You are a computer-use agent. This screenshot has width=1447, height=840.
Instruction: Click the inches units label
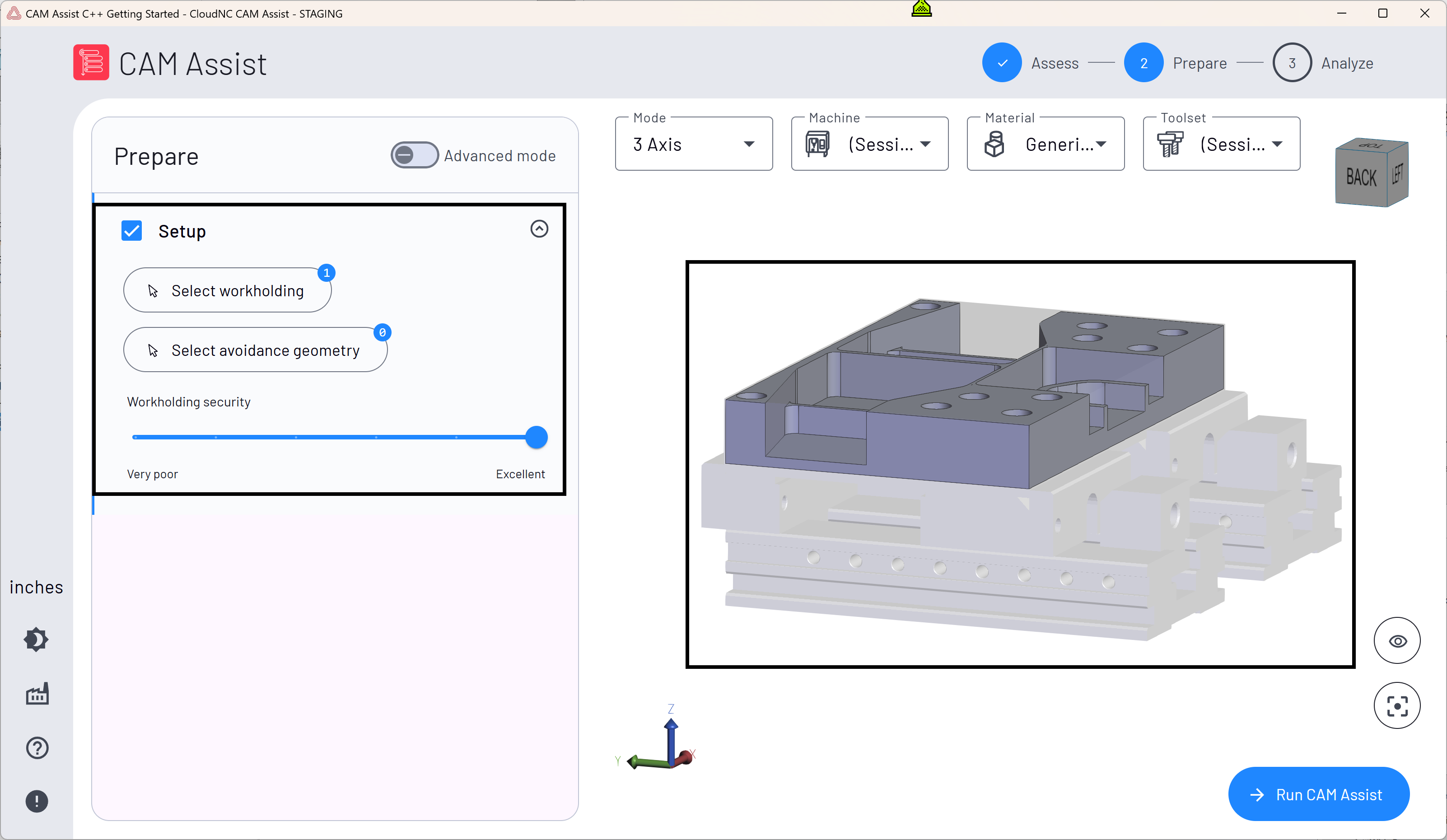pyautogui.click(x=36, y=588)
